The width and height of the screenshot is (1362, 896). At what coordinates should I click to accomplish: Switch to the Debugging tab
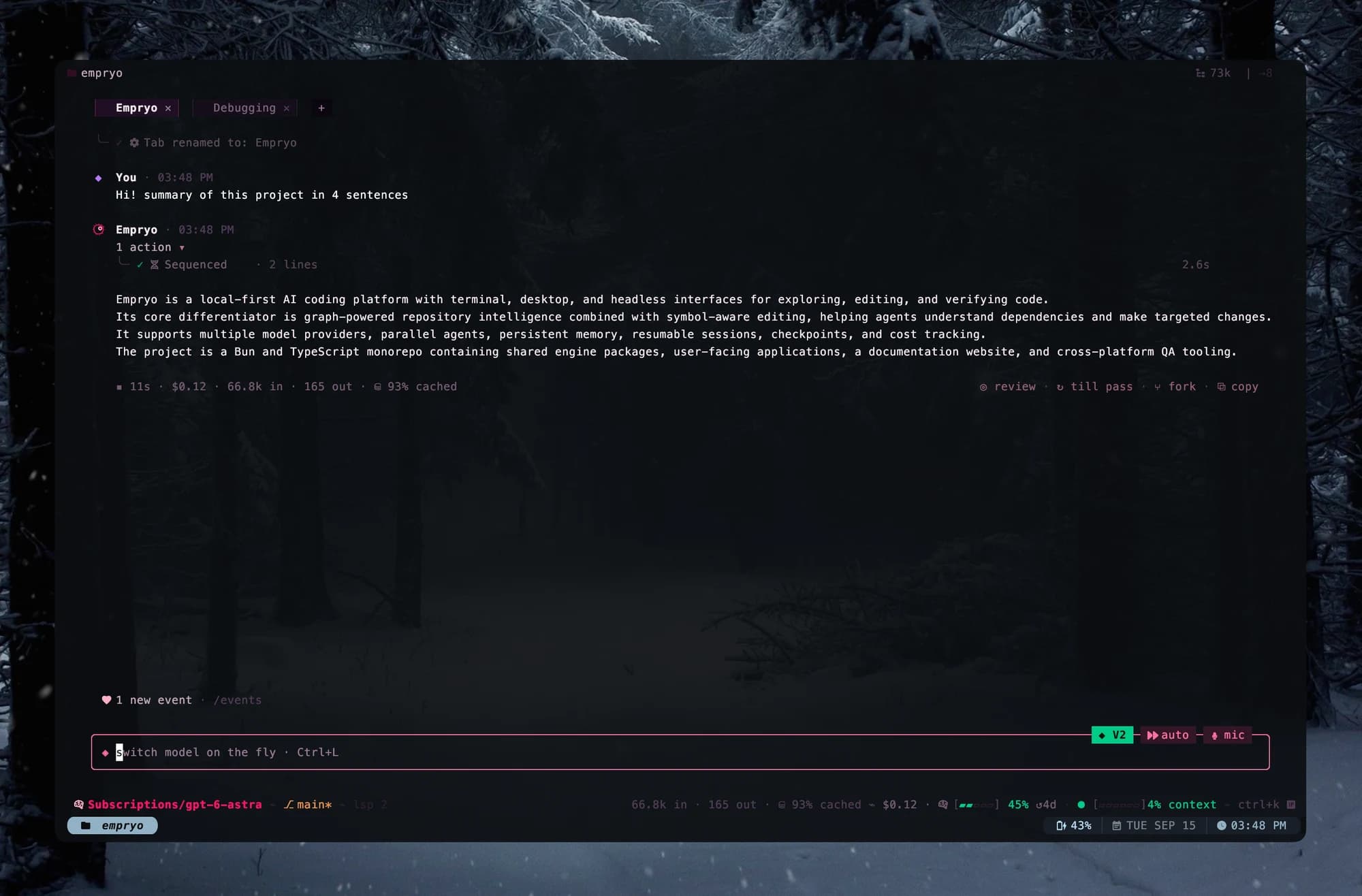coord(244,108)
